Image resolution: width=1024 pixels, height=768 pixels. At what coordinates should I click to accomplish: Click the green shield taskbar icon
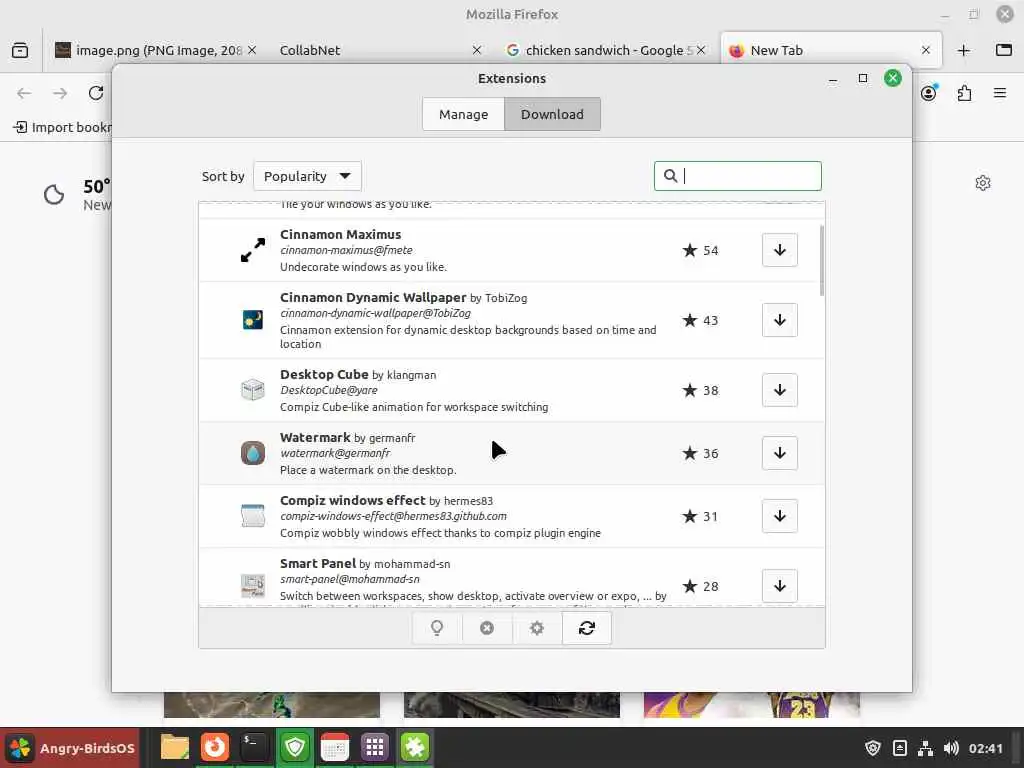[295, 747]
